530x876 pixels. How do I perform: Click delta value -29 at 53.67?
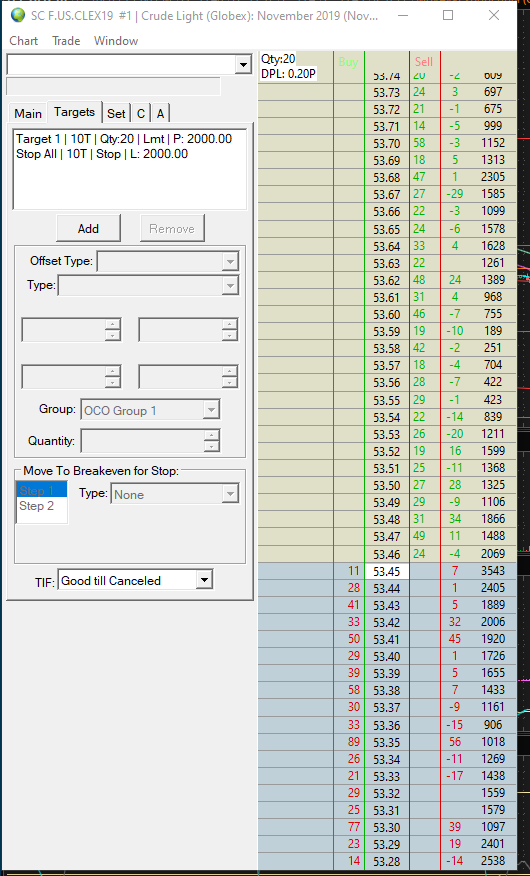(455, 194)
